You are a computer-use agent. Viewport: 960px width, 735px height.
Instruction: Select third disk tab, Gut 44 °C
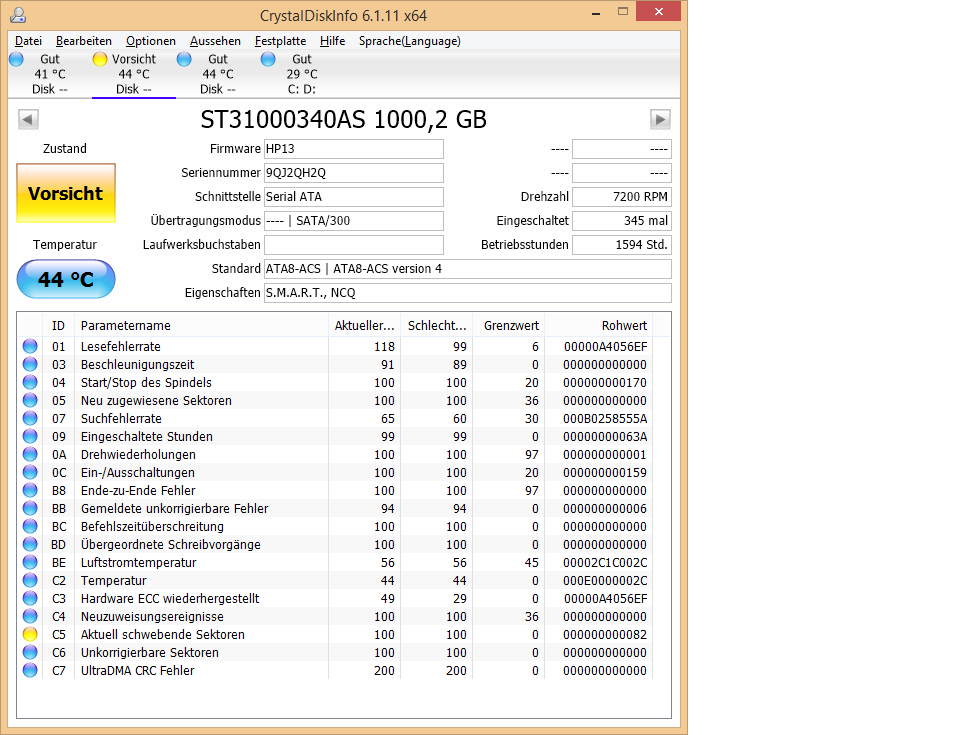pyautogui.click(x=217, y=74)
